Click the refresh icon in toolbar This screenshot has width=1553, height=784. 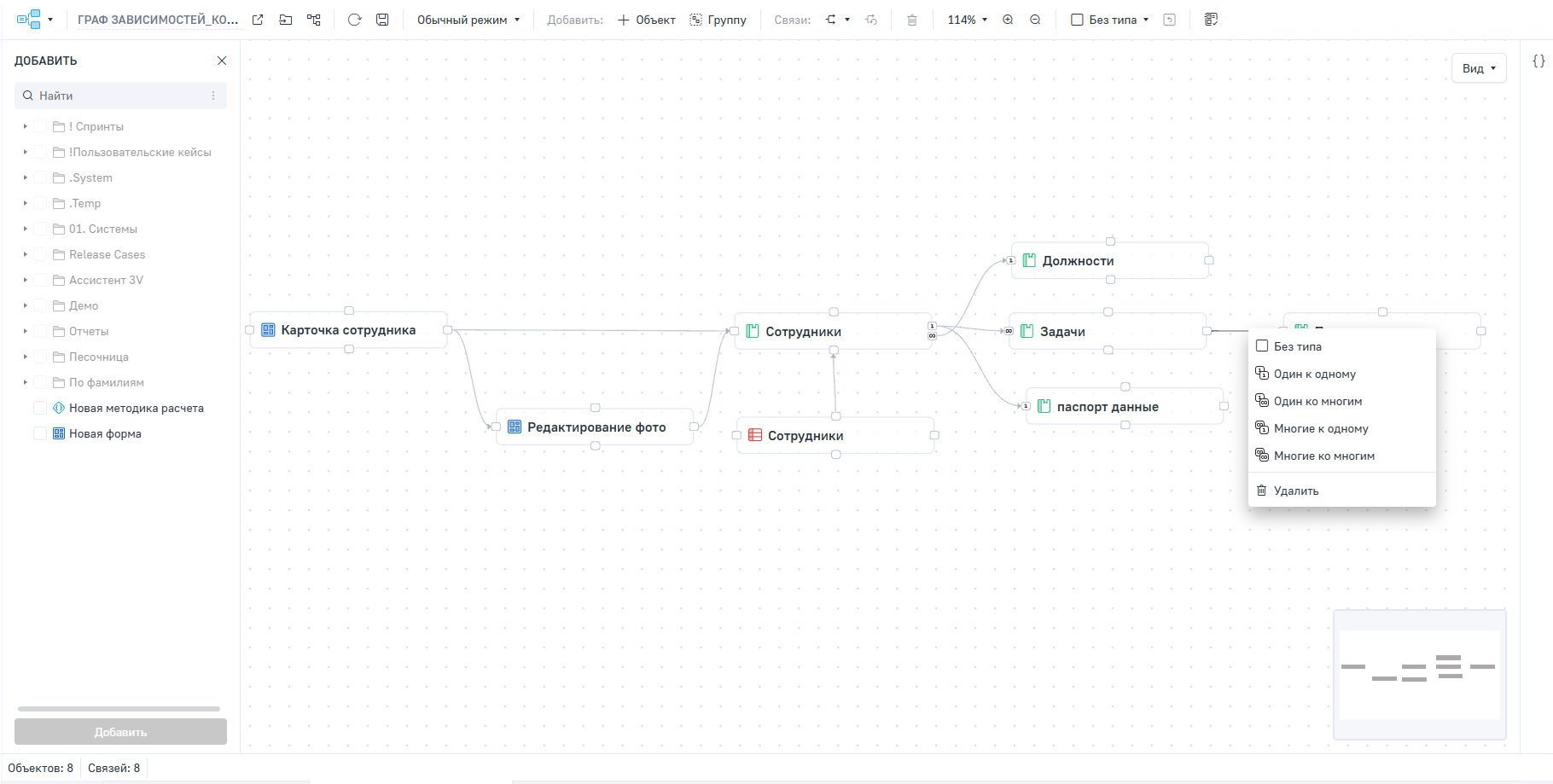(355, 20)
